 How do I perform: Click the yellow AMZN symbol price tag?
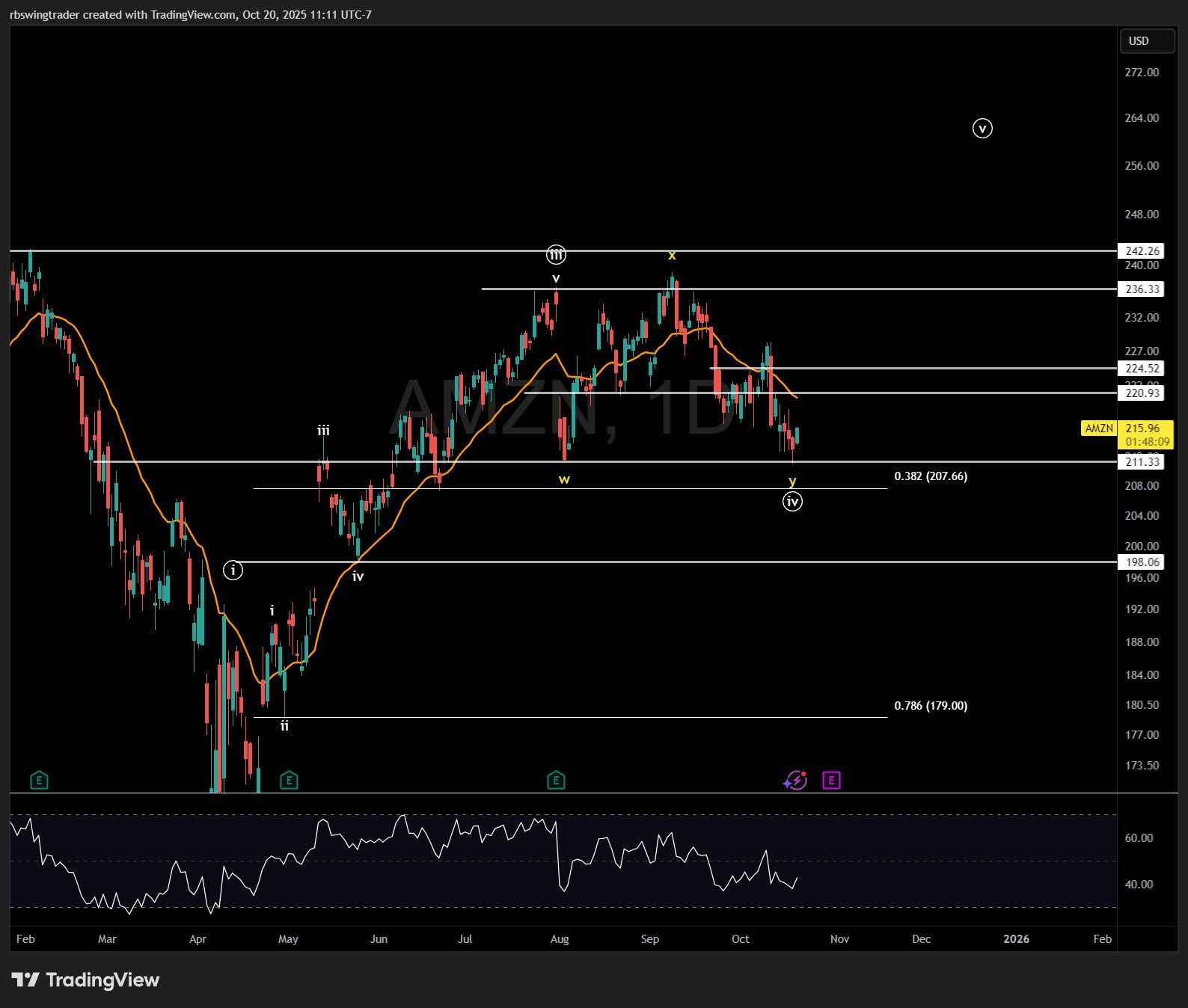(1099, 428)
